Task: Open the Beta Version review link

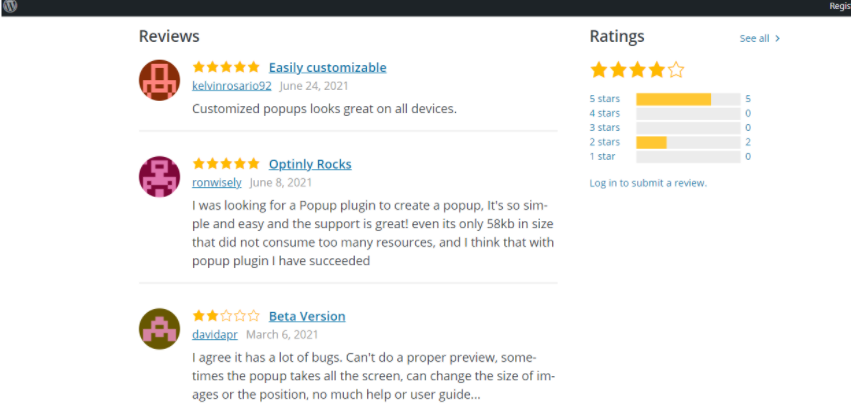Action: (x=307, y=316)
